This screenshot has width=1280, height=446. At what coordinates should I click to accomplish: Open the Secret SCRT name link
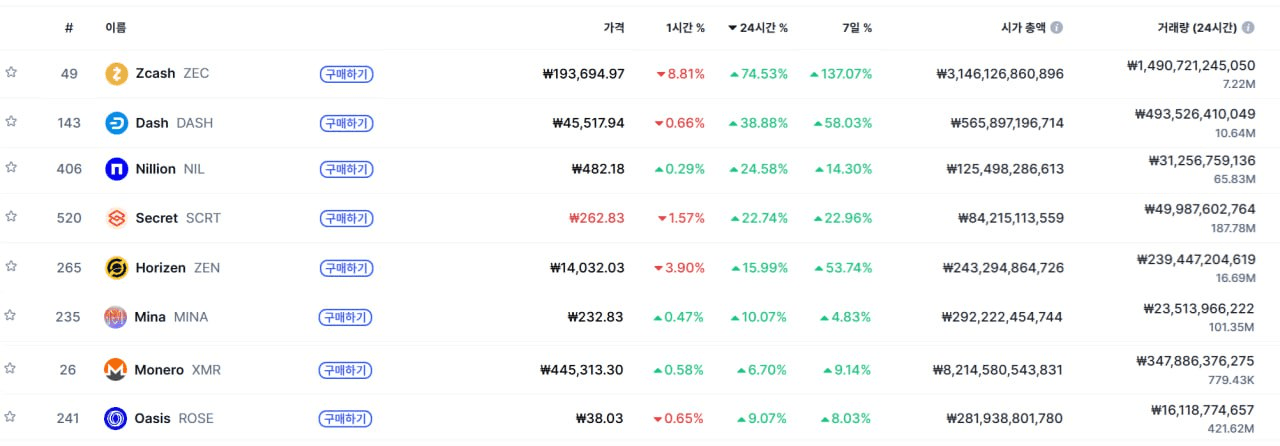click(x=157, y=218)
